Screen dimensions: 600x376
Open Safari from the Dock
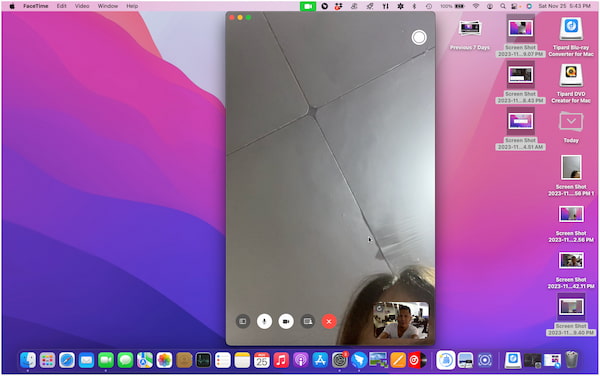click(x=67, y=360)
